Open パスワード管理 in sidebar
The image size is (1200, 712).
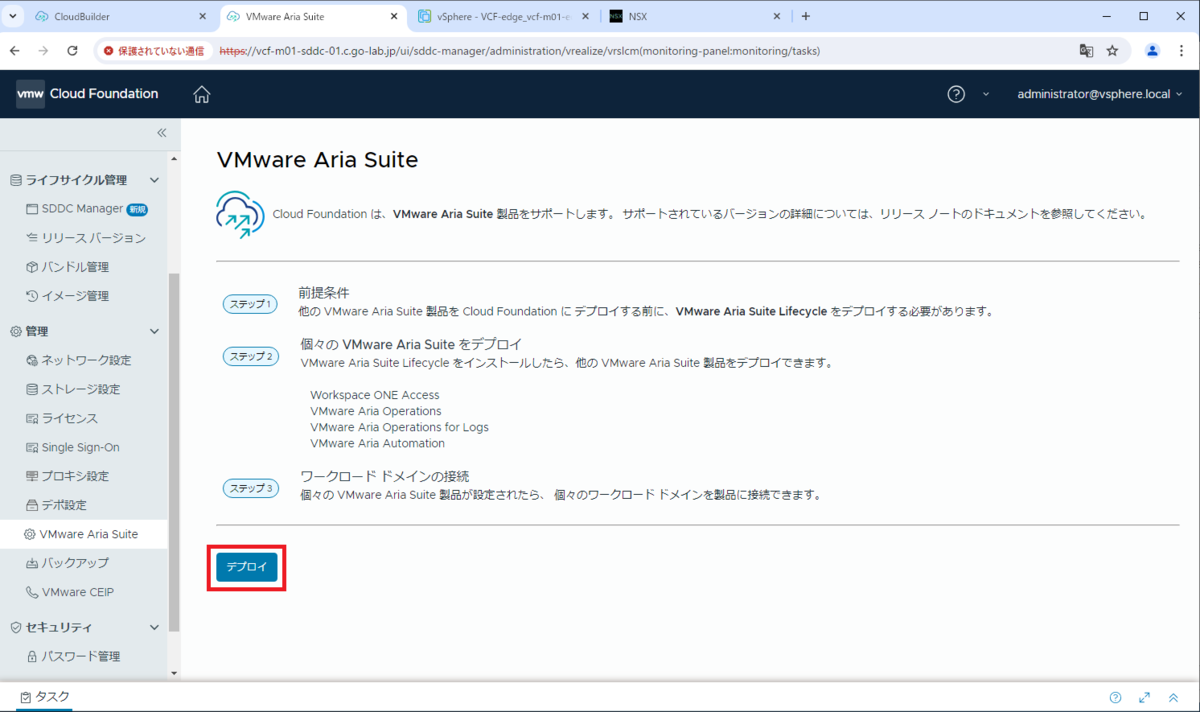(73, 656)
